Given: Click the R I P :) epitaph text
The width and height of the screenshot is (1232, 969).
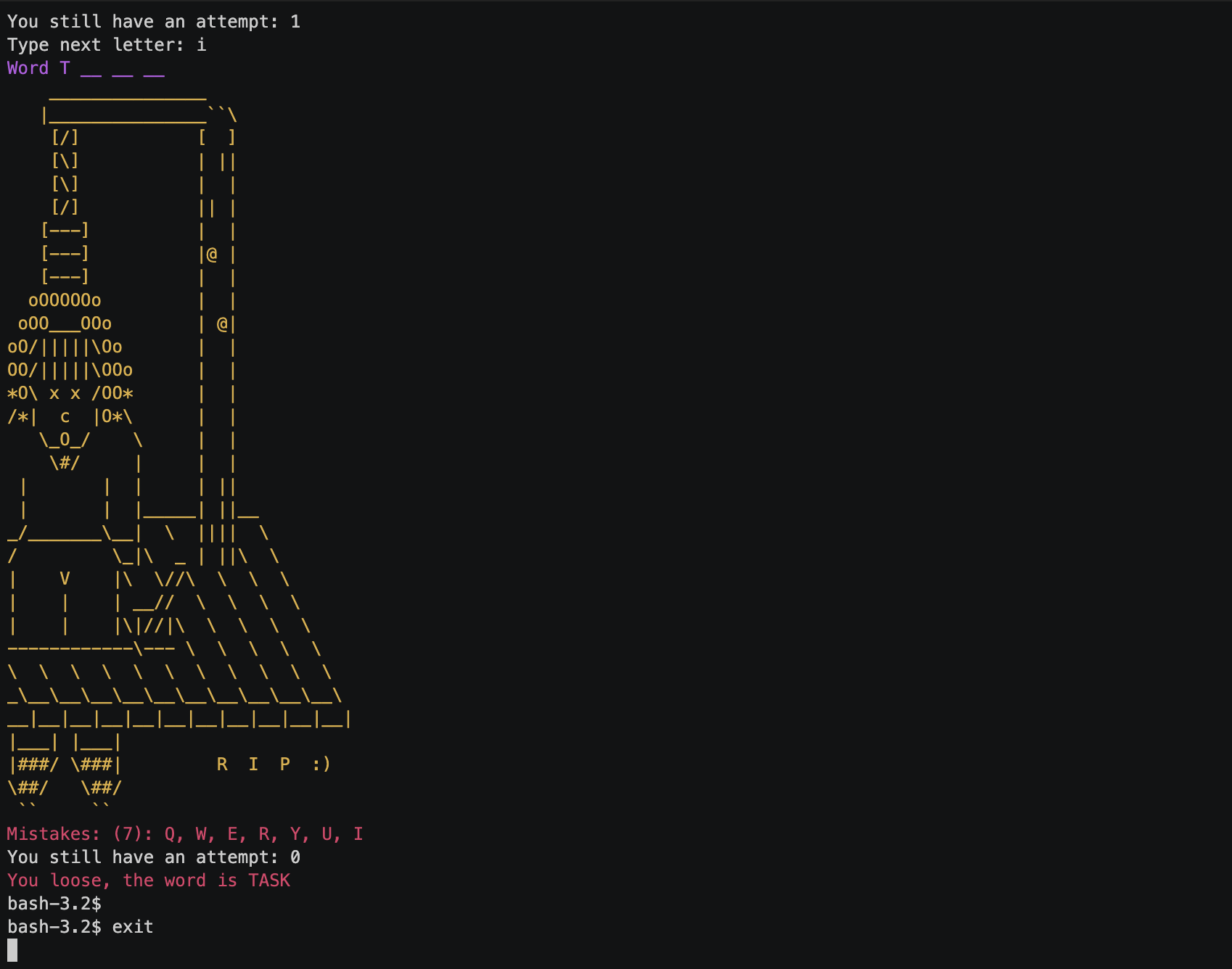Looking at the screenshot, I should click(x=273, y=763).
